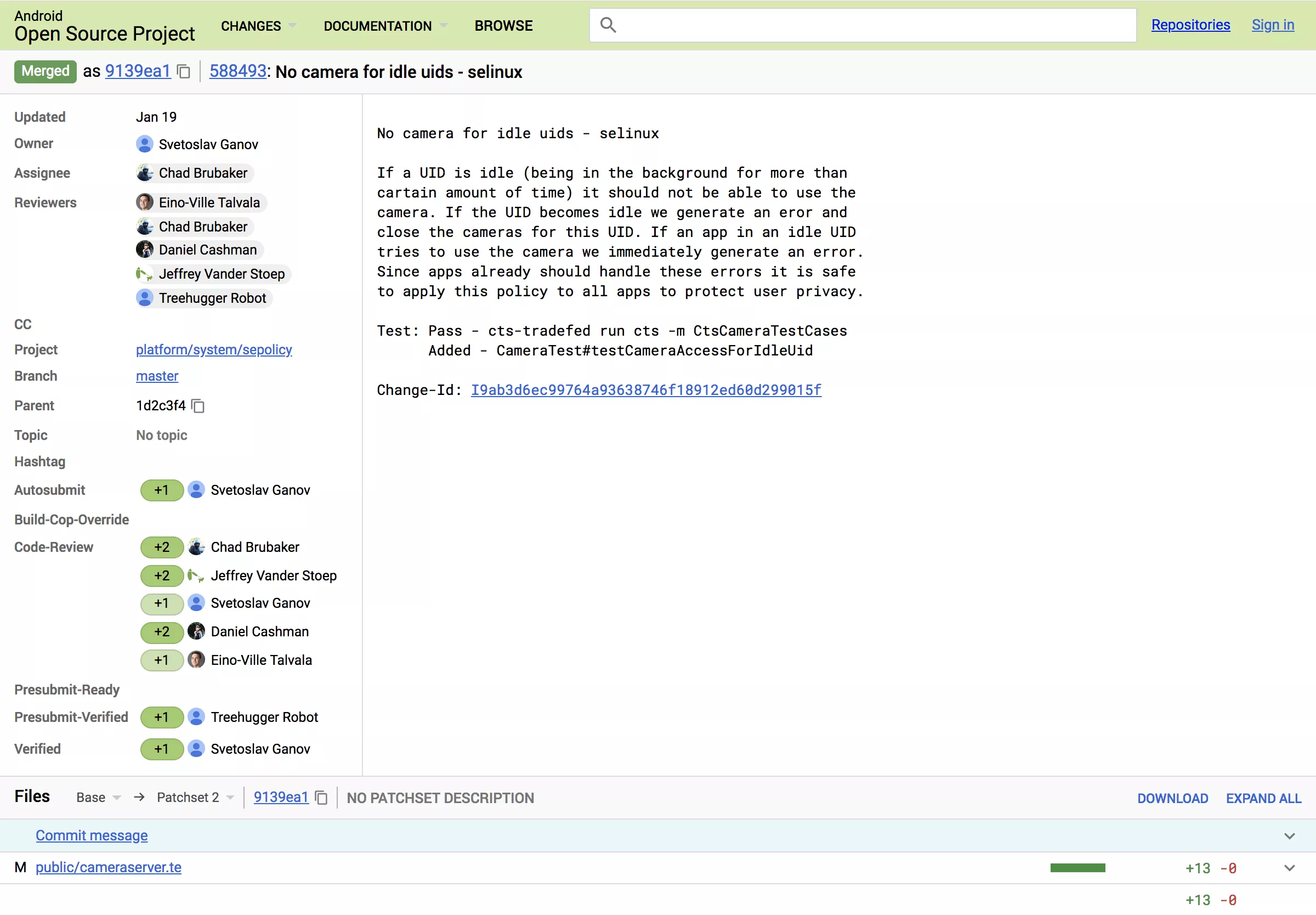The width and height of the screenshot is (1316, 915).
Task: Open the Base patchset dropdown
Action: pyautogui.click(x=99, y=798)
